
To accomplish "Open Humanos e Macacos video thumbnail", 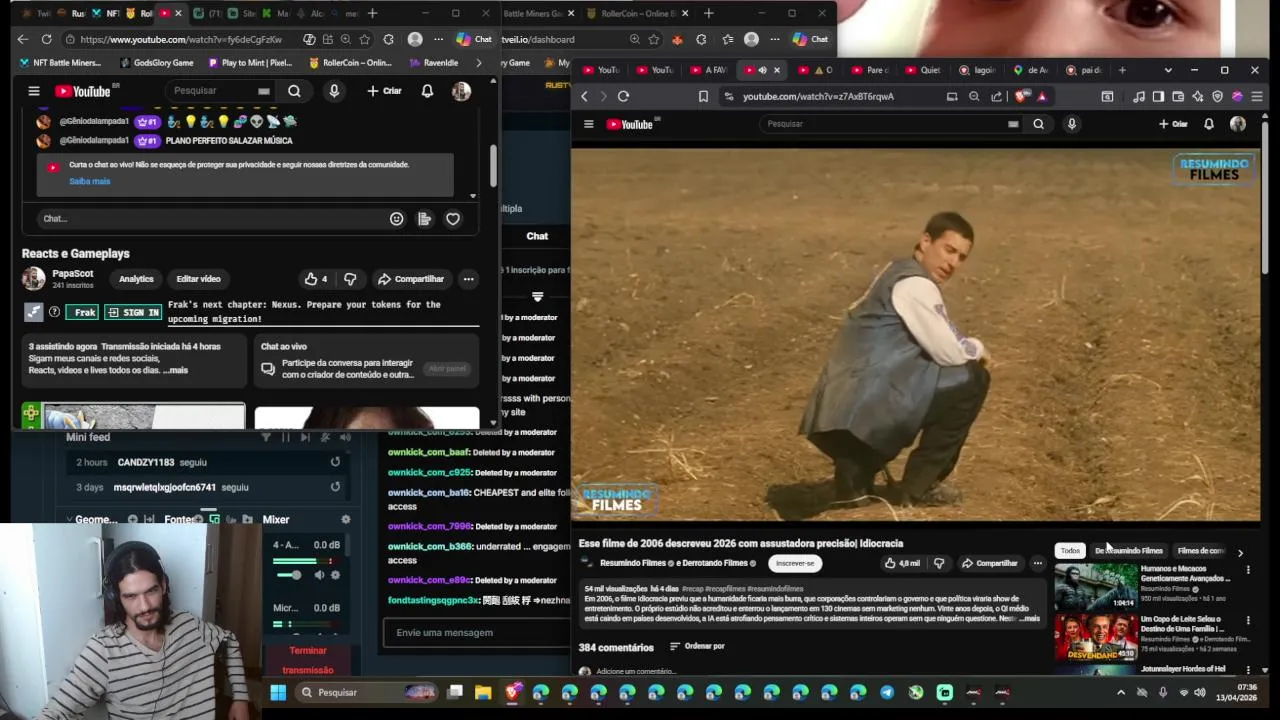I will tap(1096, 587).
